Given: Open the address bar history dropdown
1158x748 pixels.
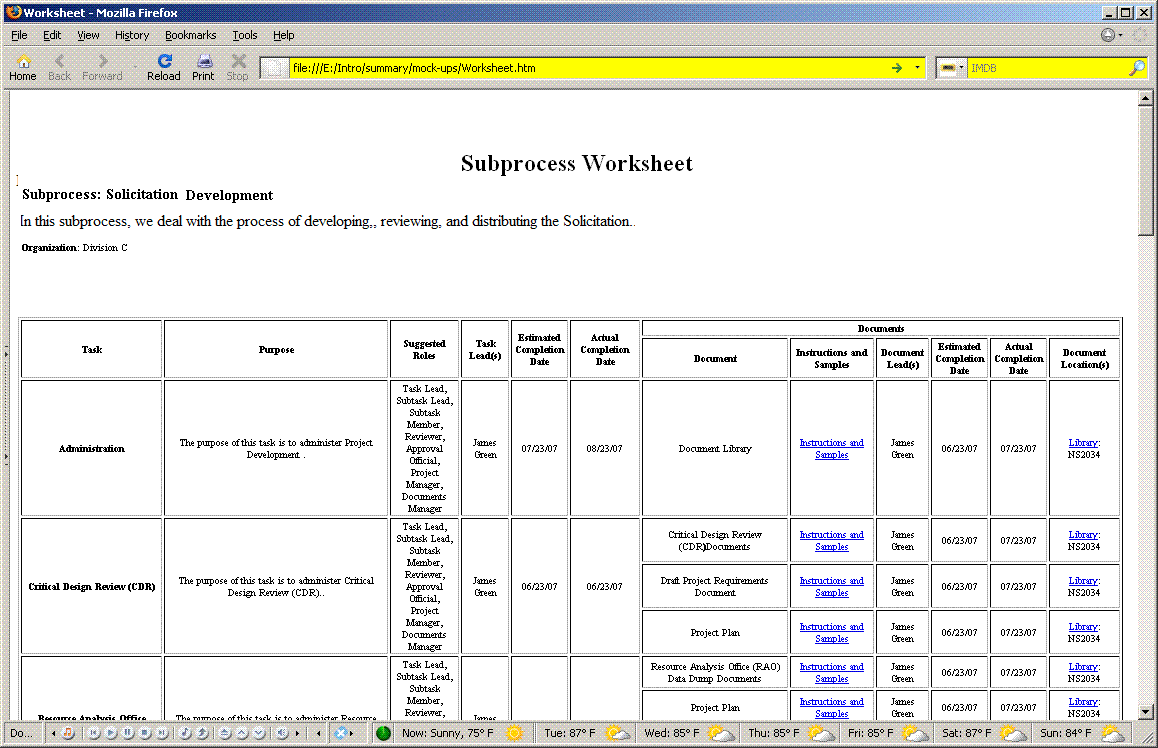Looking at the screenshot, I should click(917, 68).
